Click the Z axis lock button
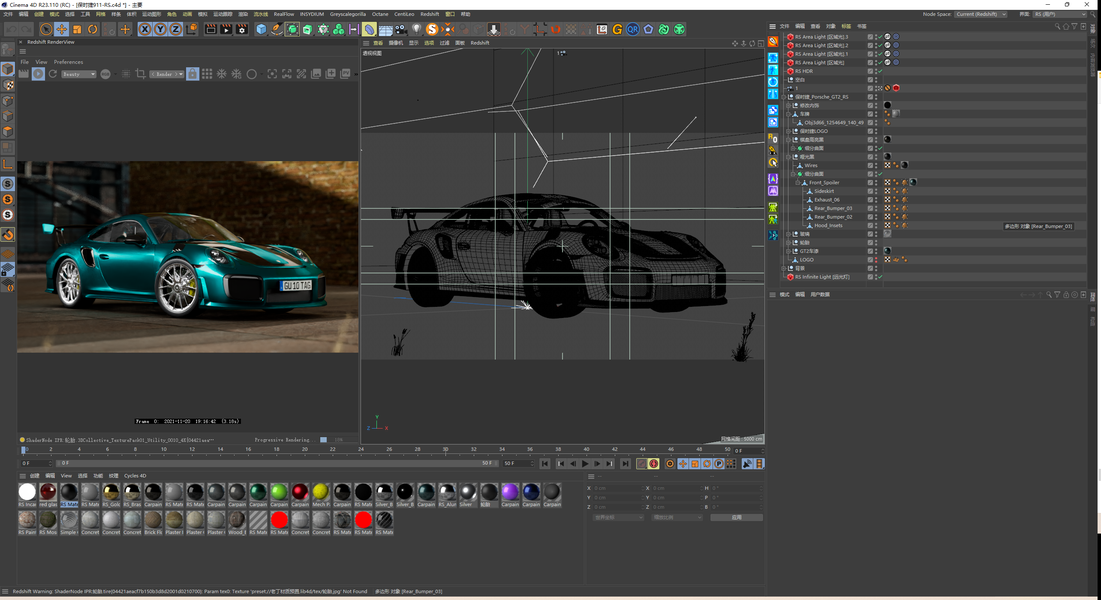Screen dimensions: 1101x600 point(176,30)
